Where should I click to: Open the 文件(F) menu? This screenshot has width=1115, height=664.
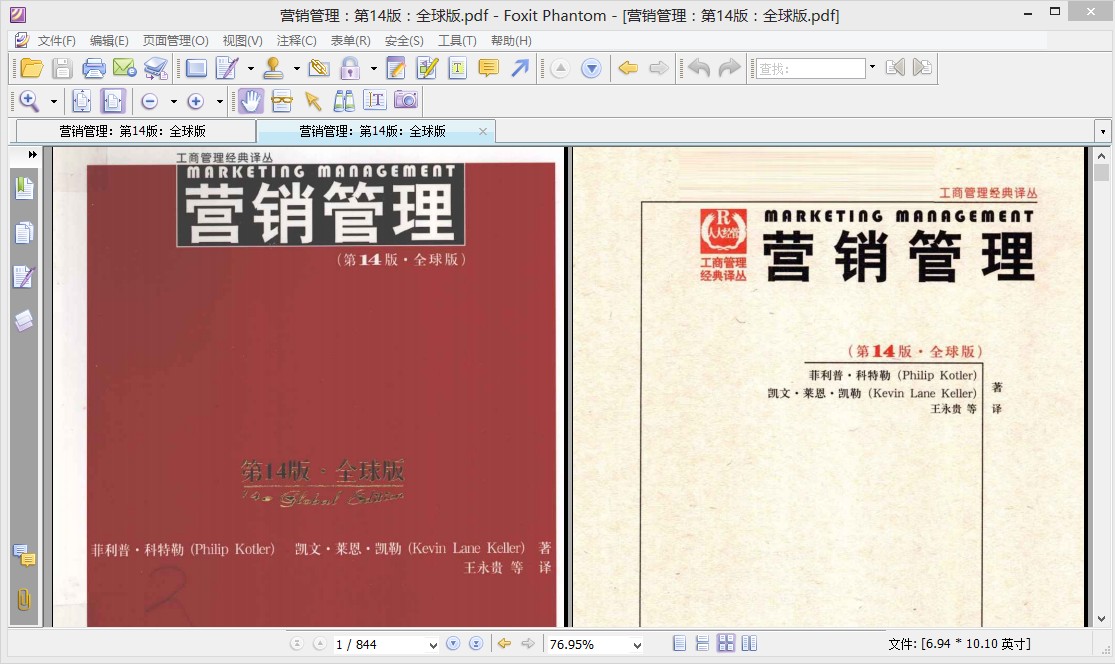pos(56,41)
